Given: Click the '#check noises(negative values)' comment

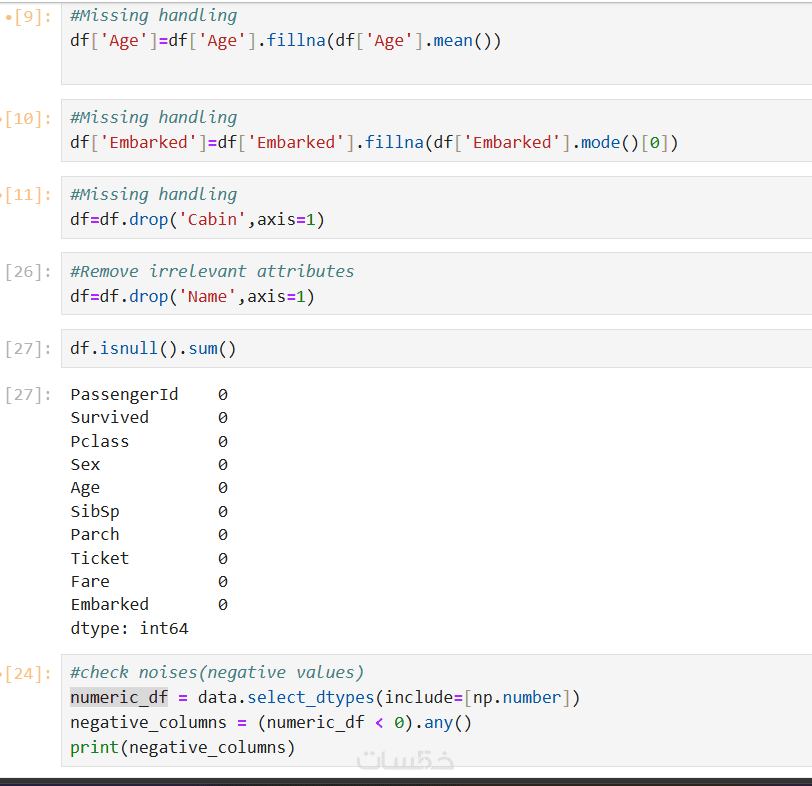Looking at the screenshot, I should click(217, 673).
